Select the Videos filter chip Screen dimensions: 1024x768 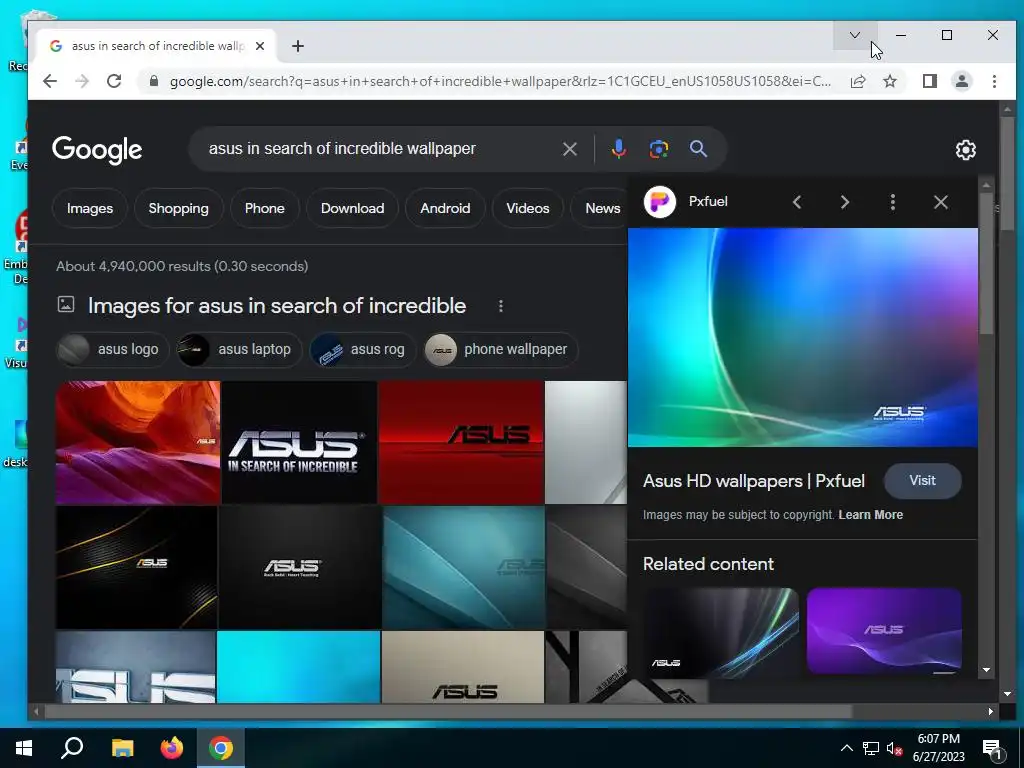click(528, 208)
